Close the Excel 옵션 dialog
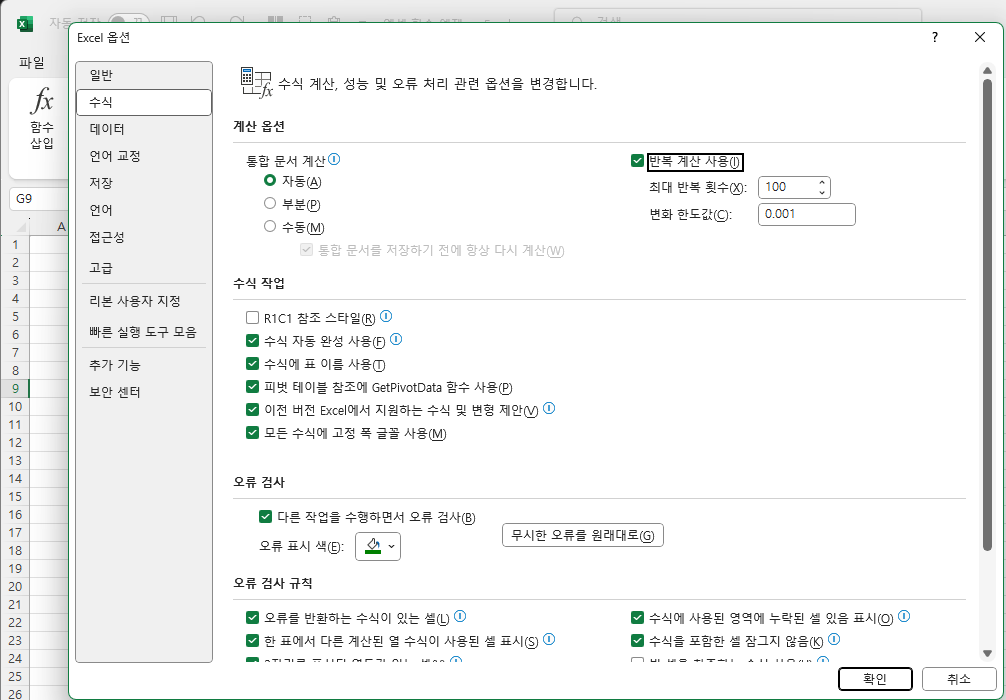This screenshot has height=700, width=1006. click(x=980, y=37)
